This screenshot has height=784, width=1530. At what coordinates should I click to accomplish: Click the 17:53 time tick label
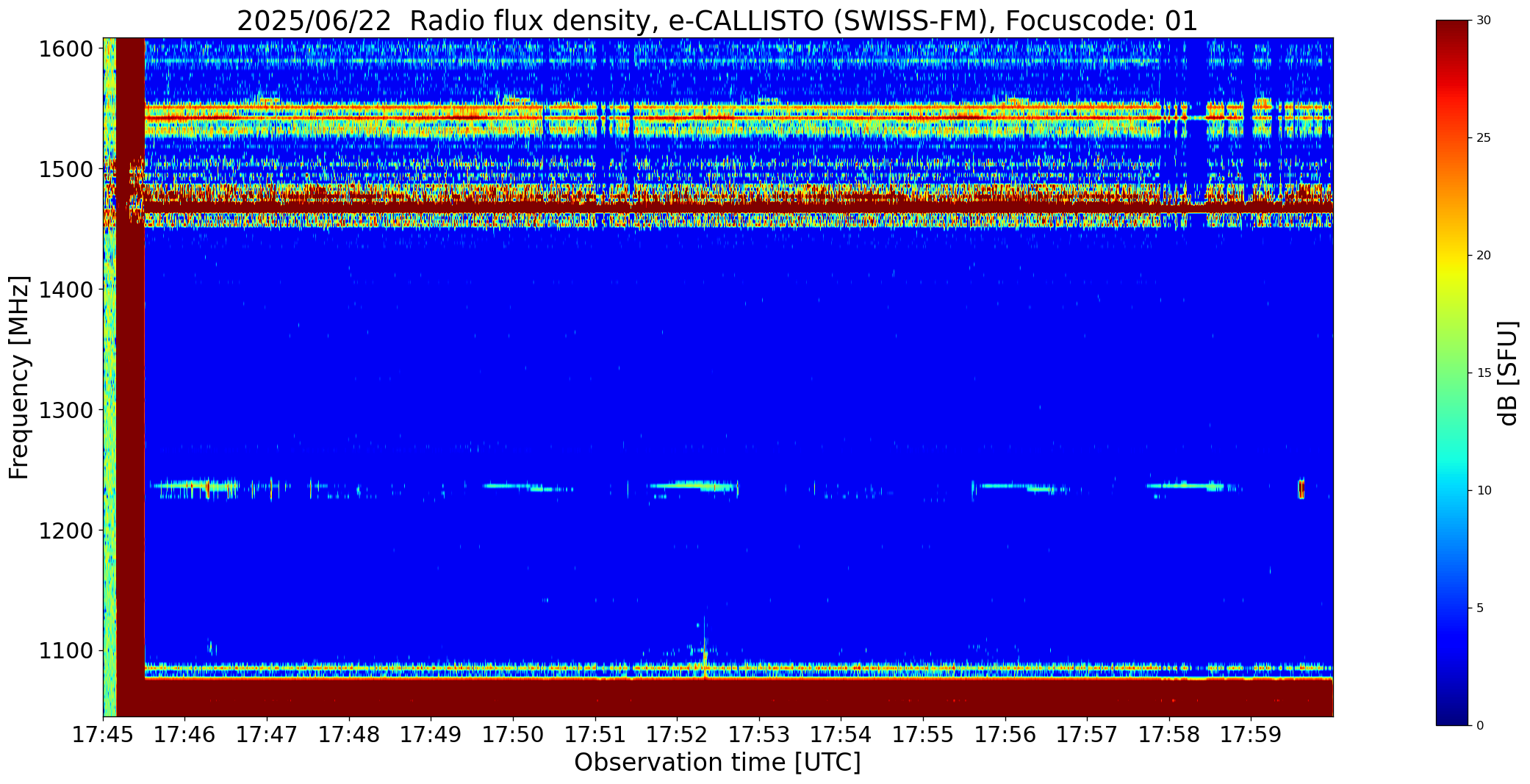click(x=759, y=735)
